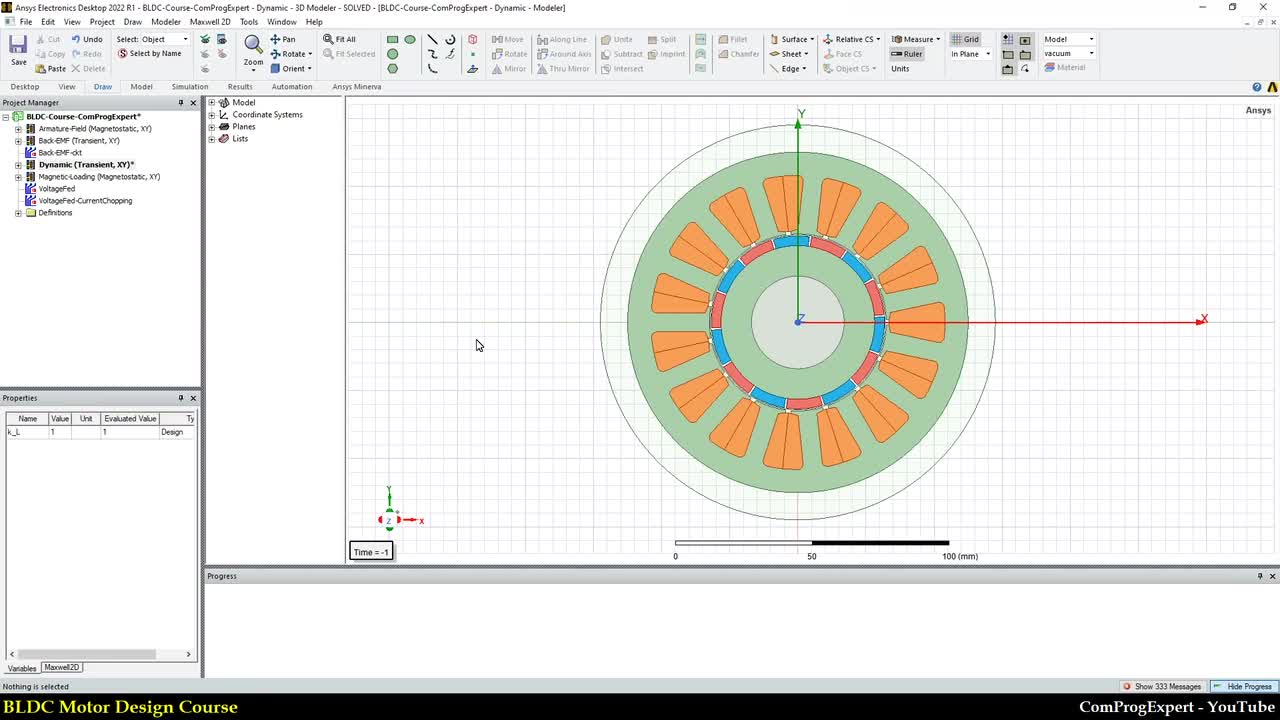The height and width of the screenshot is (720, 1280).
Task: Open the Orient view dropdown
Action: point(310,69)
